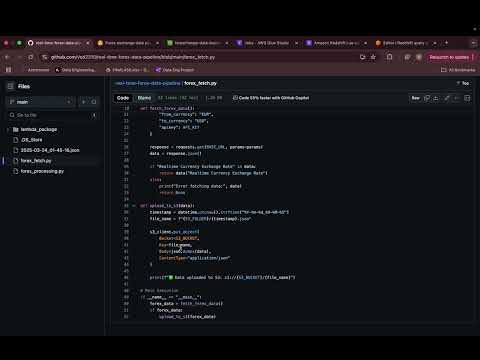Search the repository with the magnifier icon
480x360 pixels.
tap(94, 102)
